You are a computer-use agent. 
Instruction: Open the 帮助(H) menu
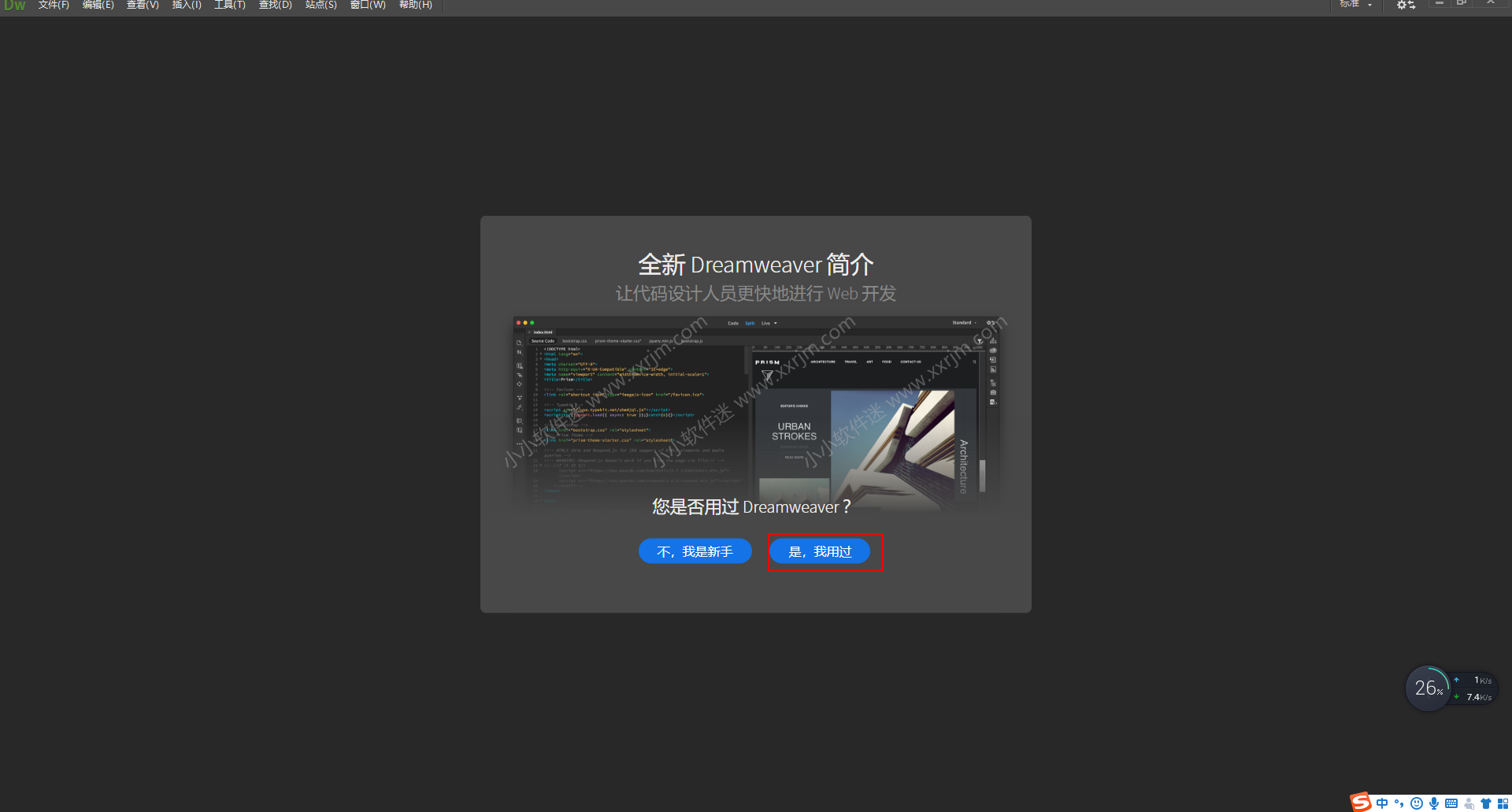(416, 5)
